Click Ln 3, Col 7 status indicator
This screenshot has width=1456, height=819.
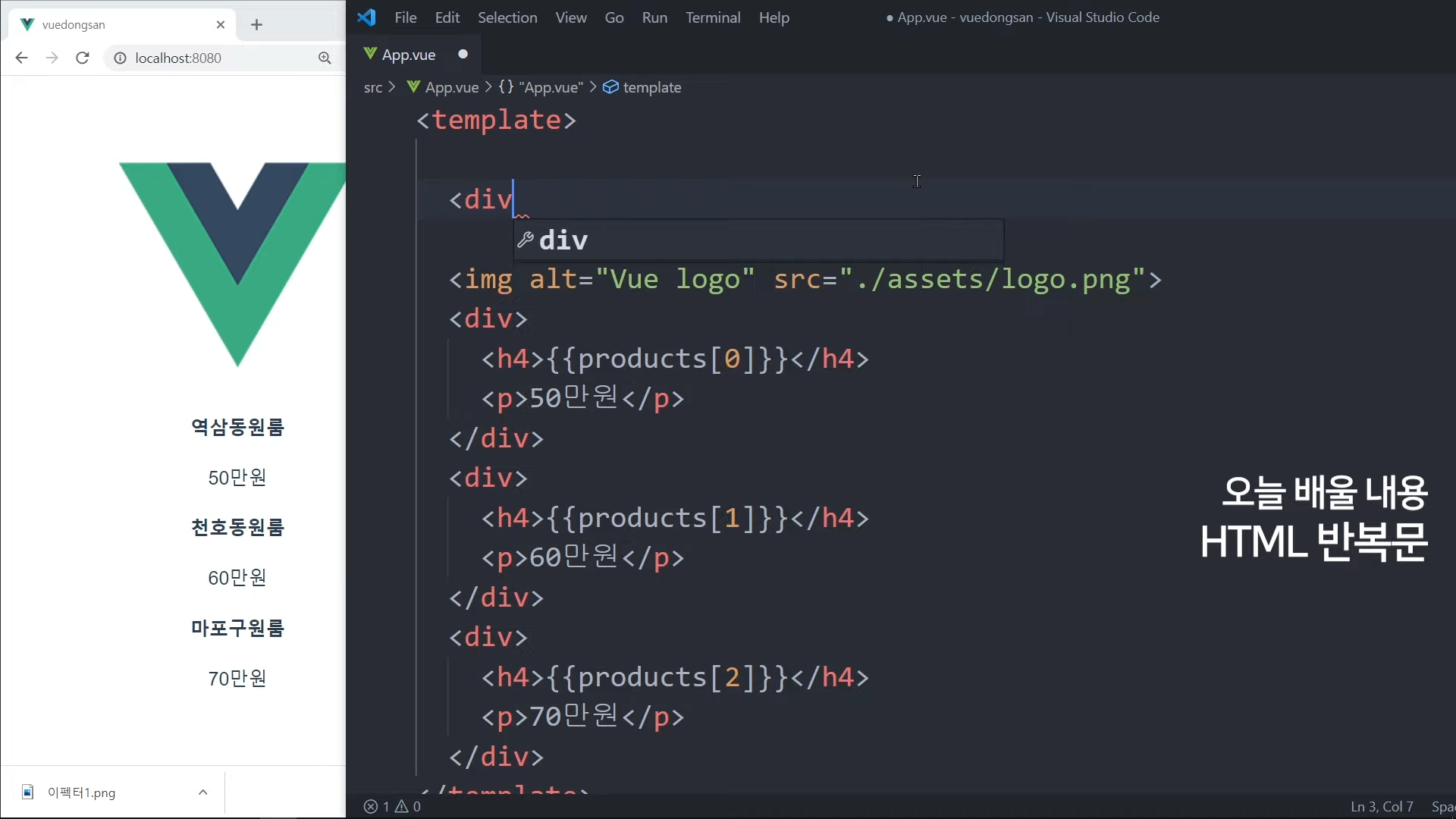(x=1381, y=806)
